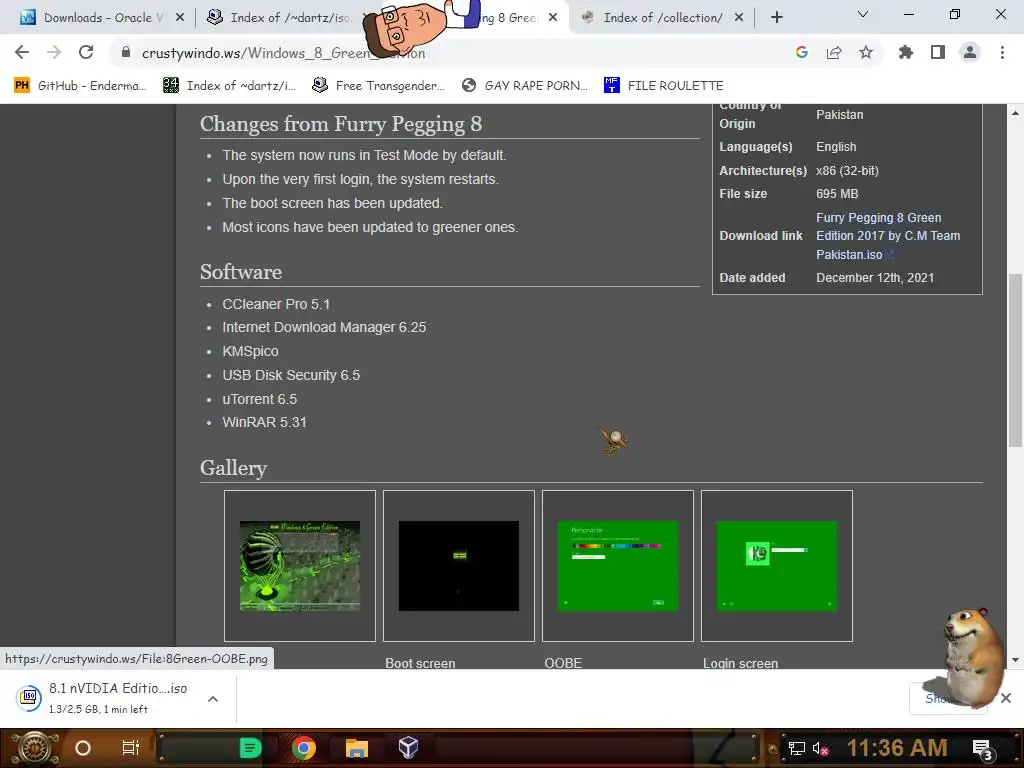Open Chrome three-dot menu
Viewport: 1024px width, 768px height.
[x=1002, y=52]
